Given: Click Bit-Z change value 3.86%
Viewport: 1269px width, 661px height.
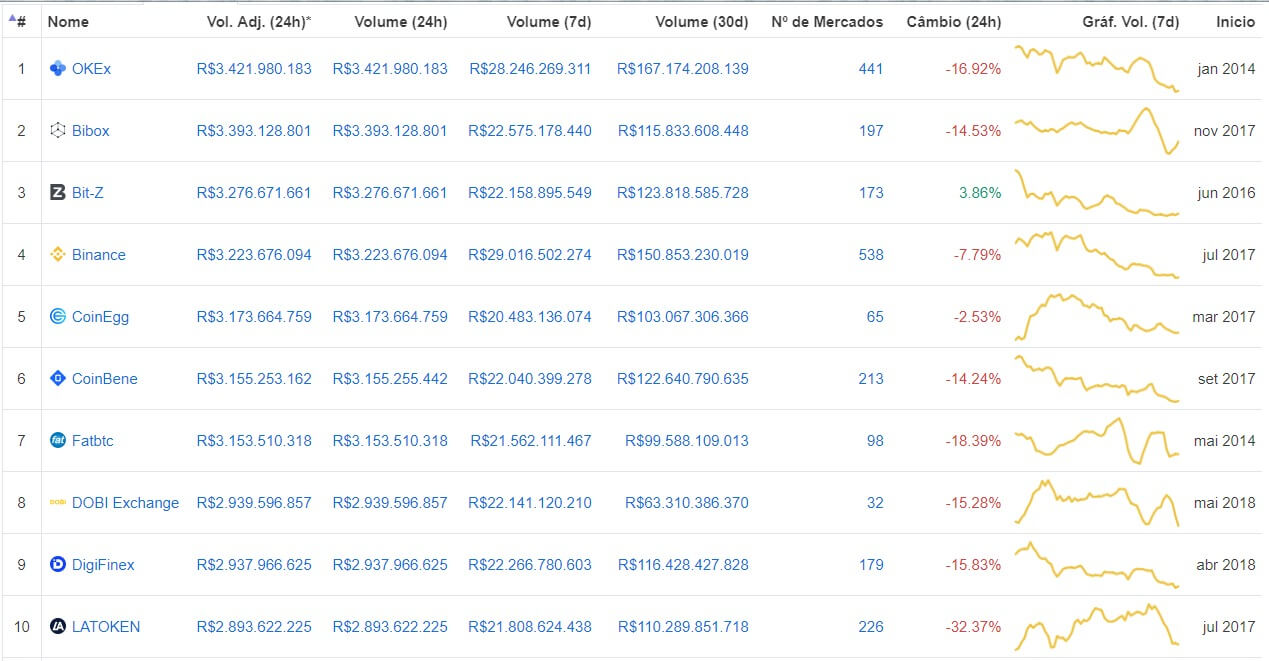Looking at the screenshot, I should (x=980, y=192).
